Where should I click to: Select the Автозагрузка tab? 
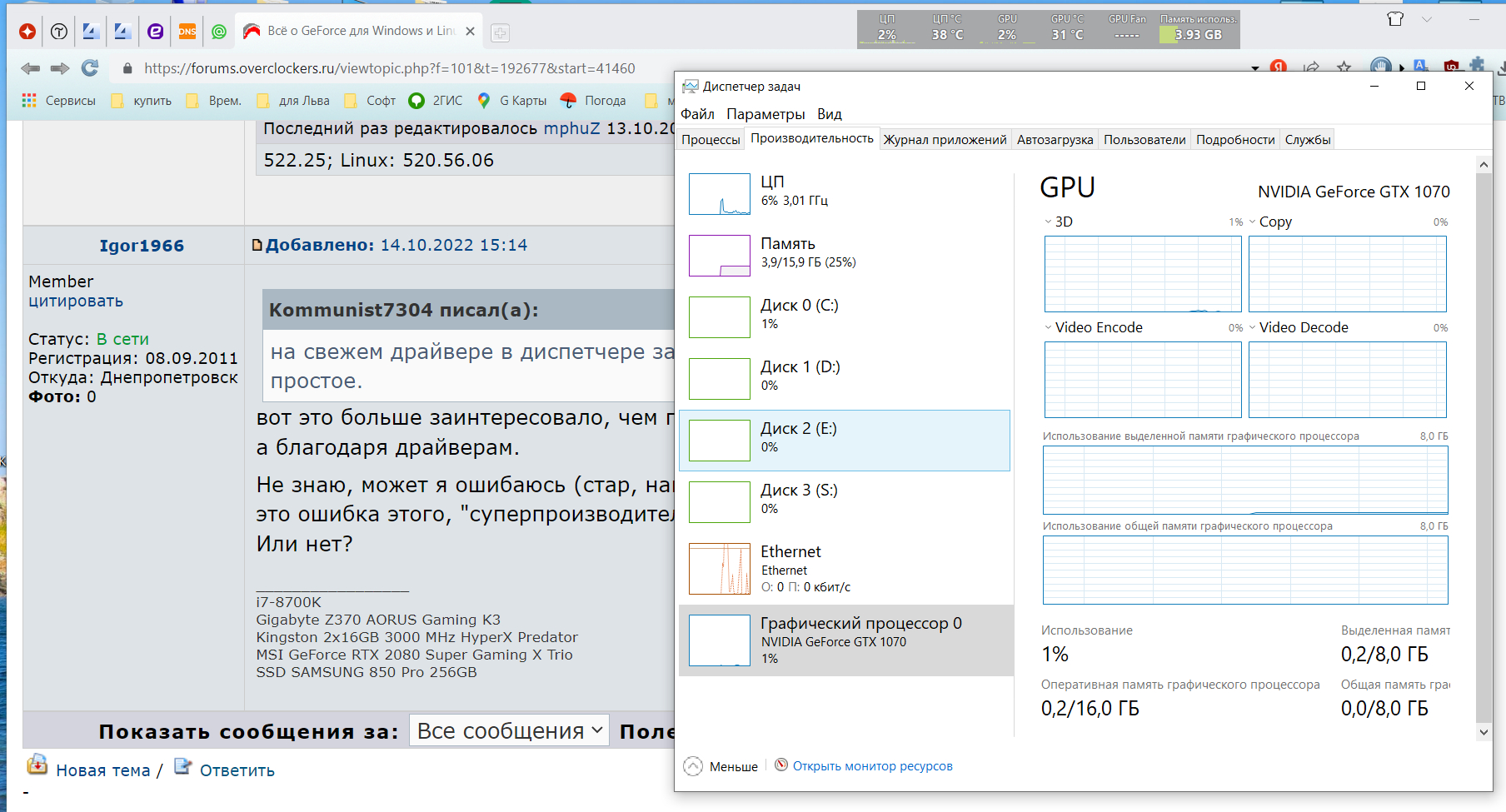(1055, 140)
